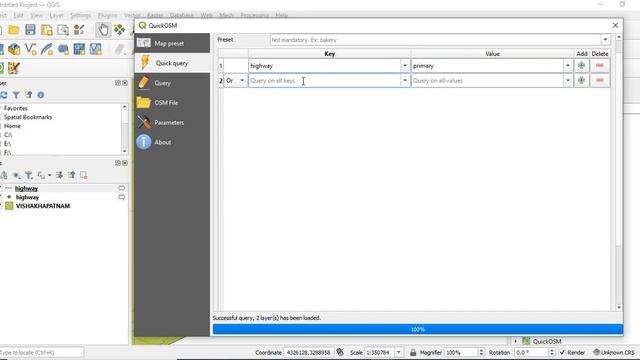This screenshot has width=640, height=360.
Task: Click Delete red minus in highway row
Action: pos(600,66)
